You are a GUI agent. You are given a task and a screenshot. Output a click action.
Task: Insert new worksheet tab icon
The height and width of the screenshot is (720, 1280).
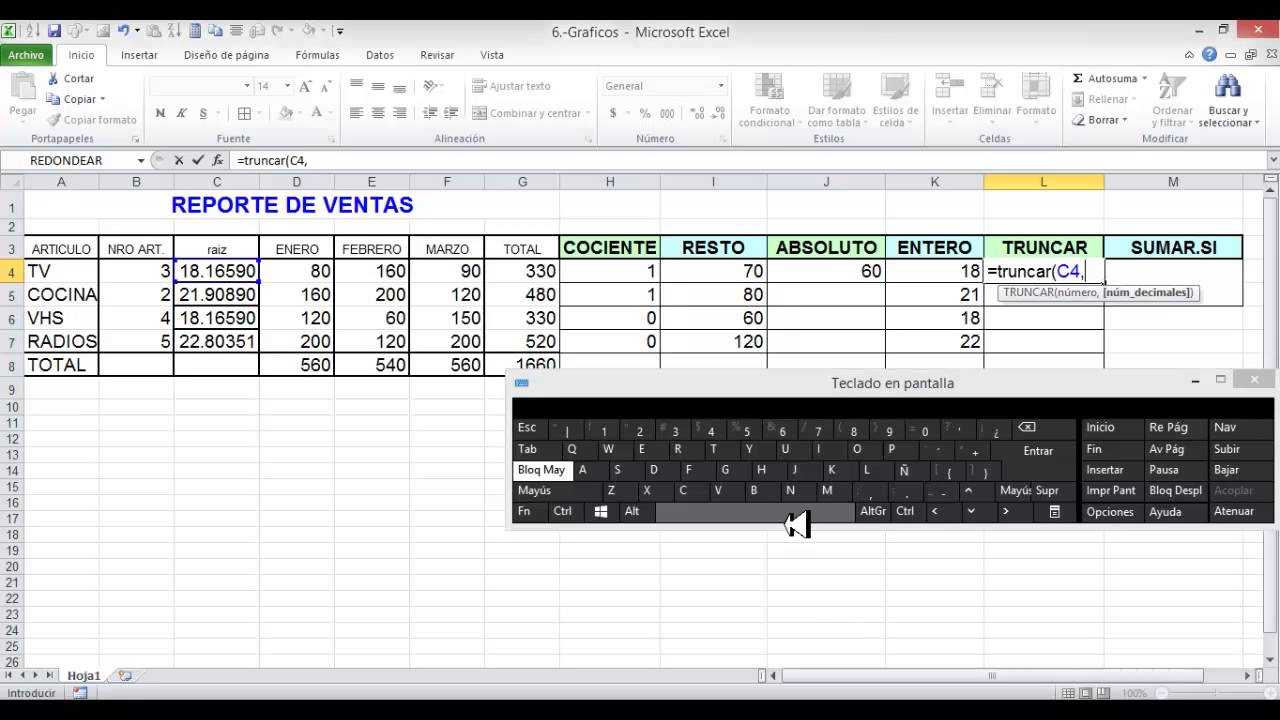(x=125, y=676)
